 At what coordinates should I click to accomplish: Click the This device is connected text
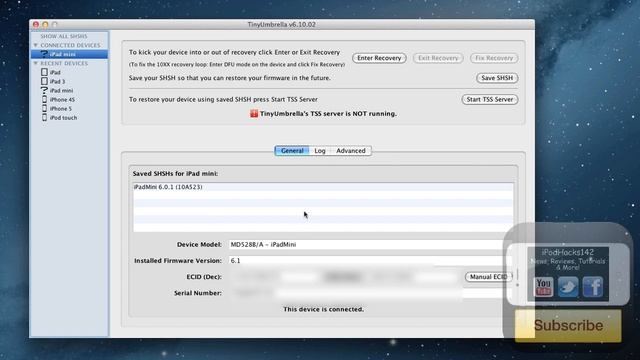pyautogui.click(x=323, y=309)
